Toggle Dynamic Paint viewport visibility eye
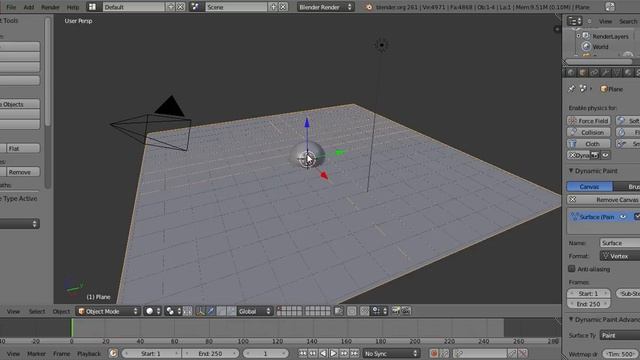The width and height of the screenshot is (640, 360). 605,155
